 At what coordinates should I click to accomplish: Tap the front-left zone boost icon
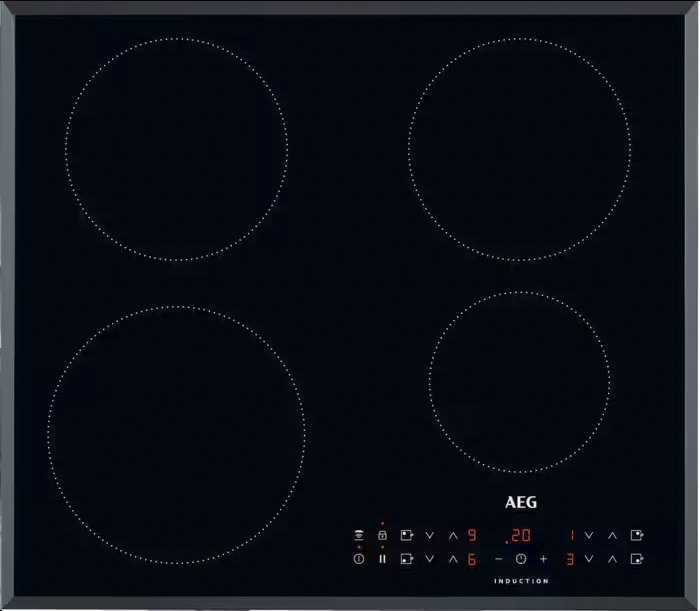click(x=407, y=559)
